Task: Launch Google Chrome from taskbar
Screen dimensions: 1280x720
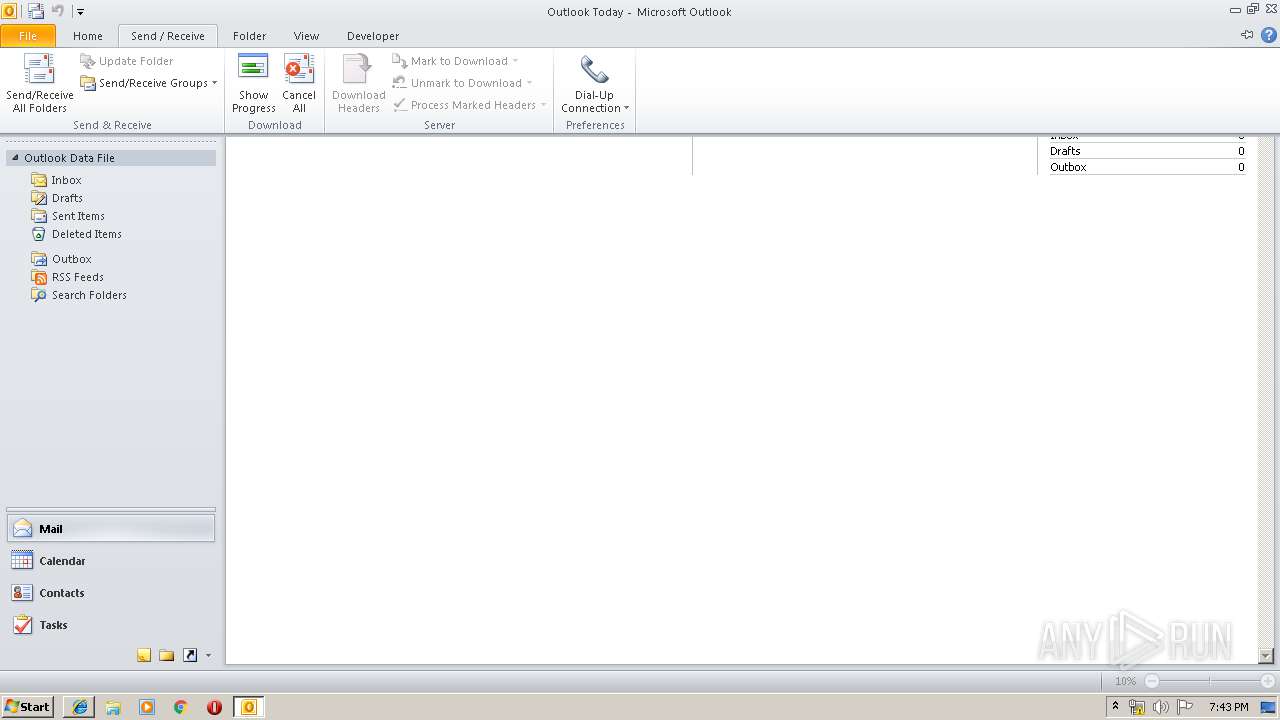Action: (181, 707)
